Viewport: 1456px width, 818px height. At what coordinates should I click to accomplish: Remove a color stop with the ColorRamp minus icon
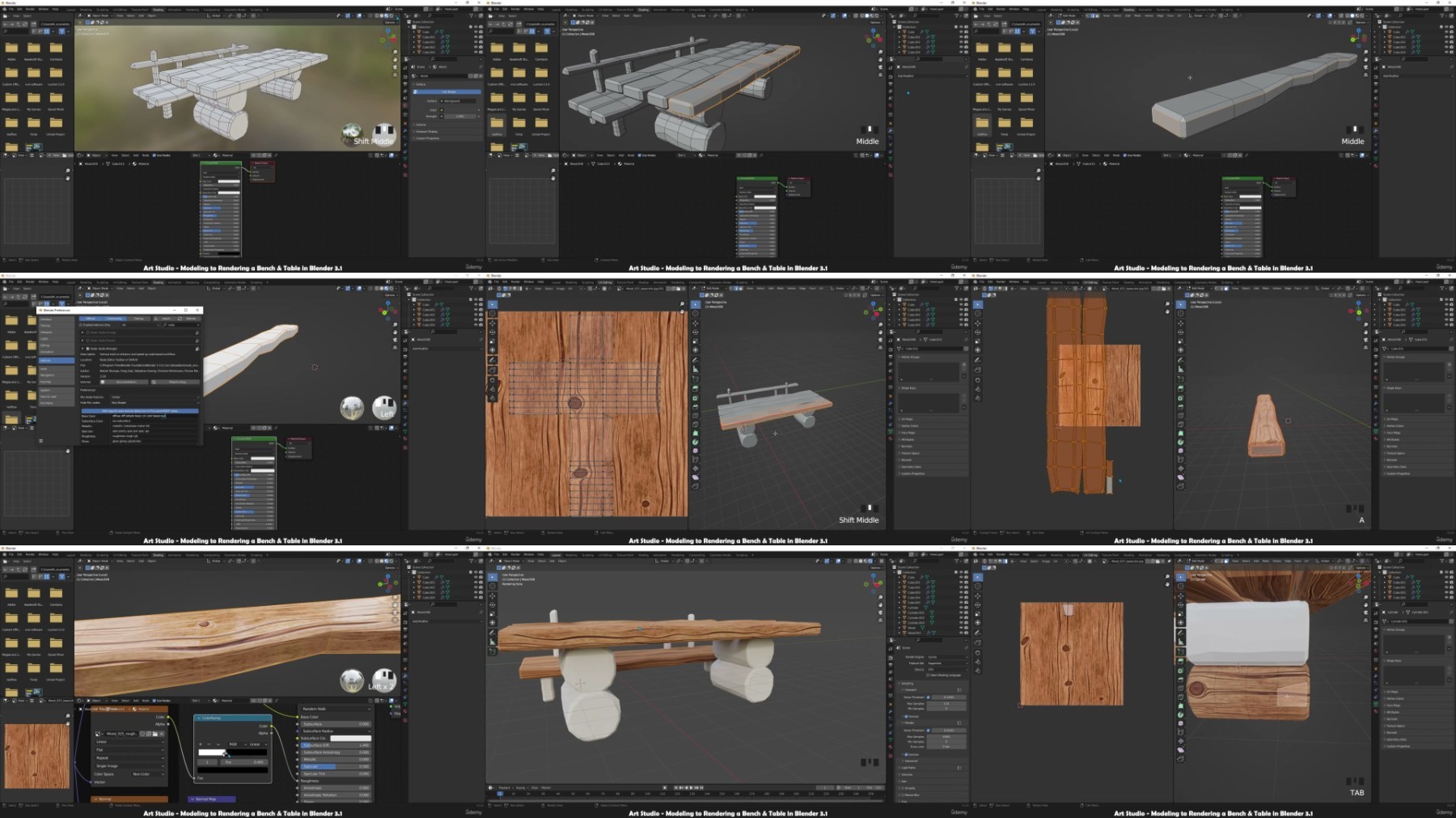[x=209, y=744]
